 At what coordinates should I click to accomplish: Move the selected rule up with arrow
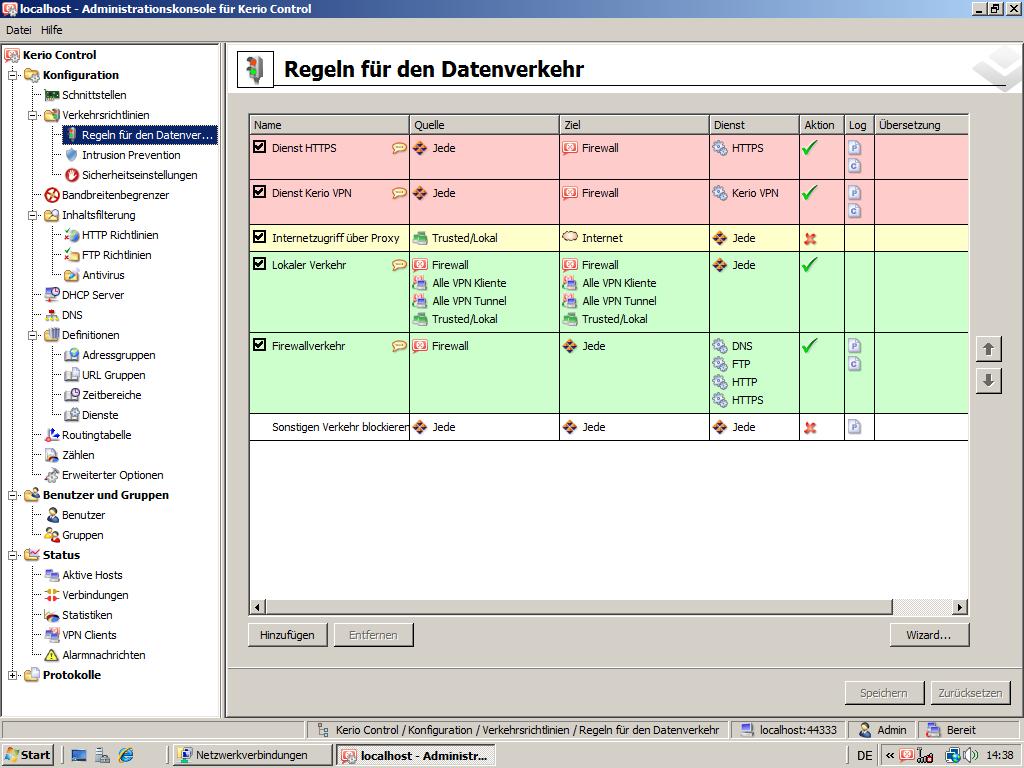(989, 349)
